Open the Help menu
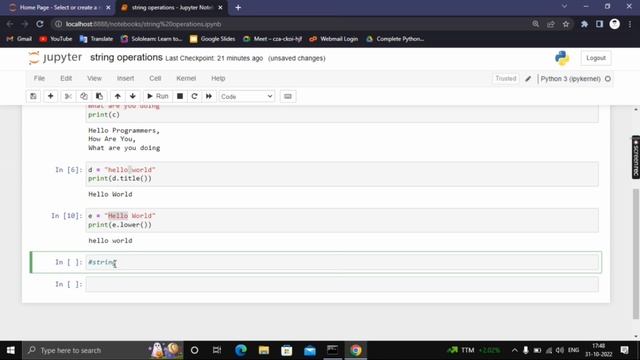 coord(218,78)
